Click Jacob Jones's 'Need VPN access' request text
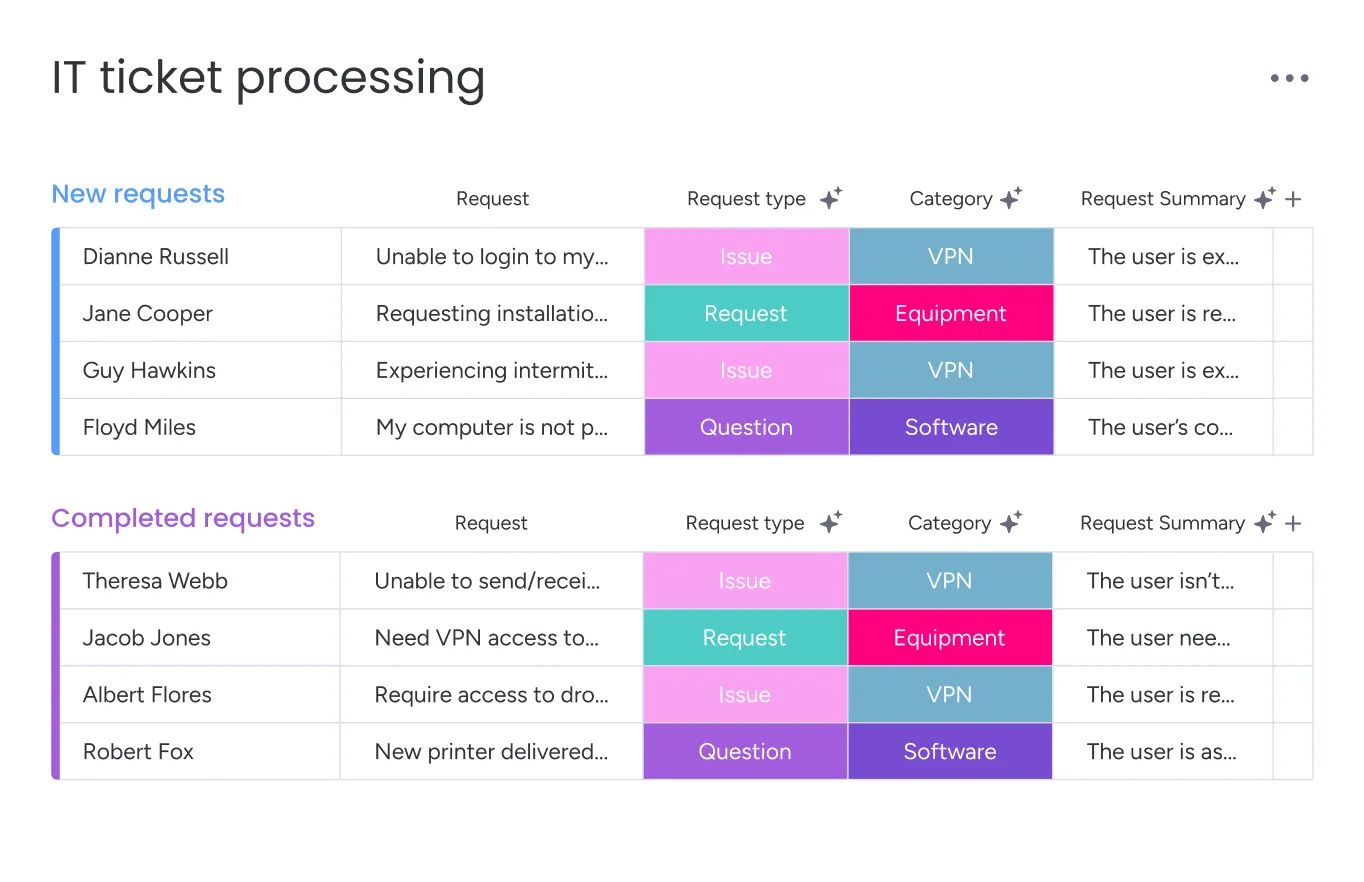1364x882 pixels. (x=486, y=638)
